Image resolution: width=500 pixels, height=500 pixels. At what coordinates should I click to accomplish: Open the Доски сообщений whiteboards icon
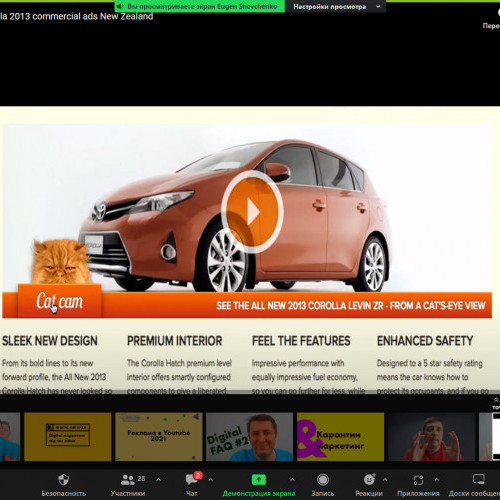479,480
